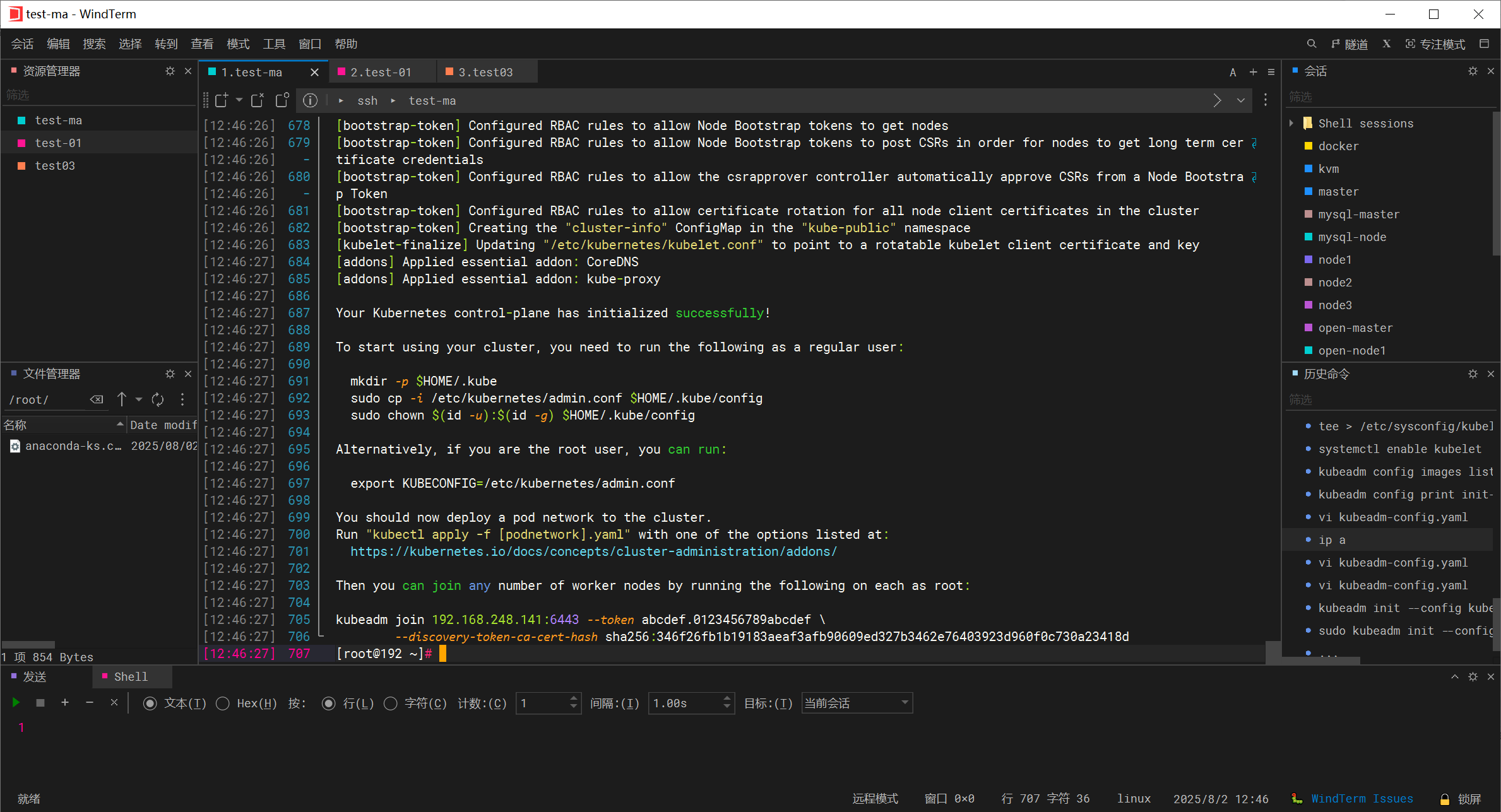Click the add new tab plus icon

[1253, 72]
